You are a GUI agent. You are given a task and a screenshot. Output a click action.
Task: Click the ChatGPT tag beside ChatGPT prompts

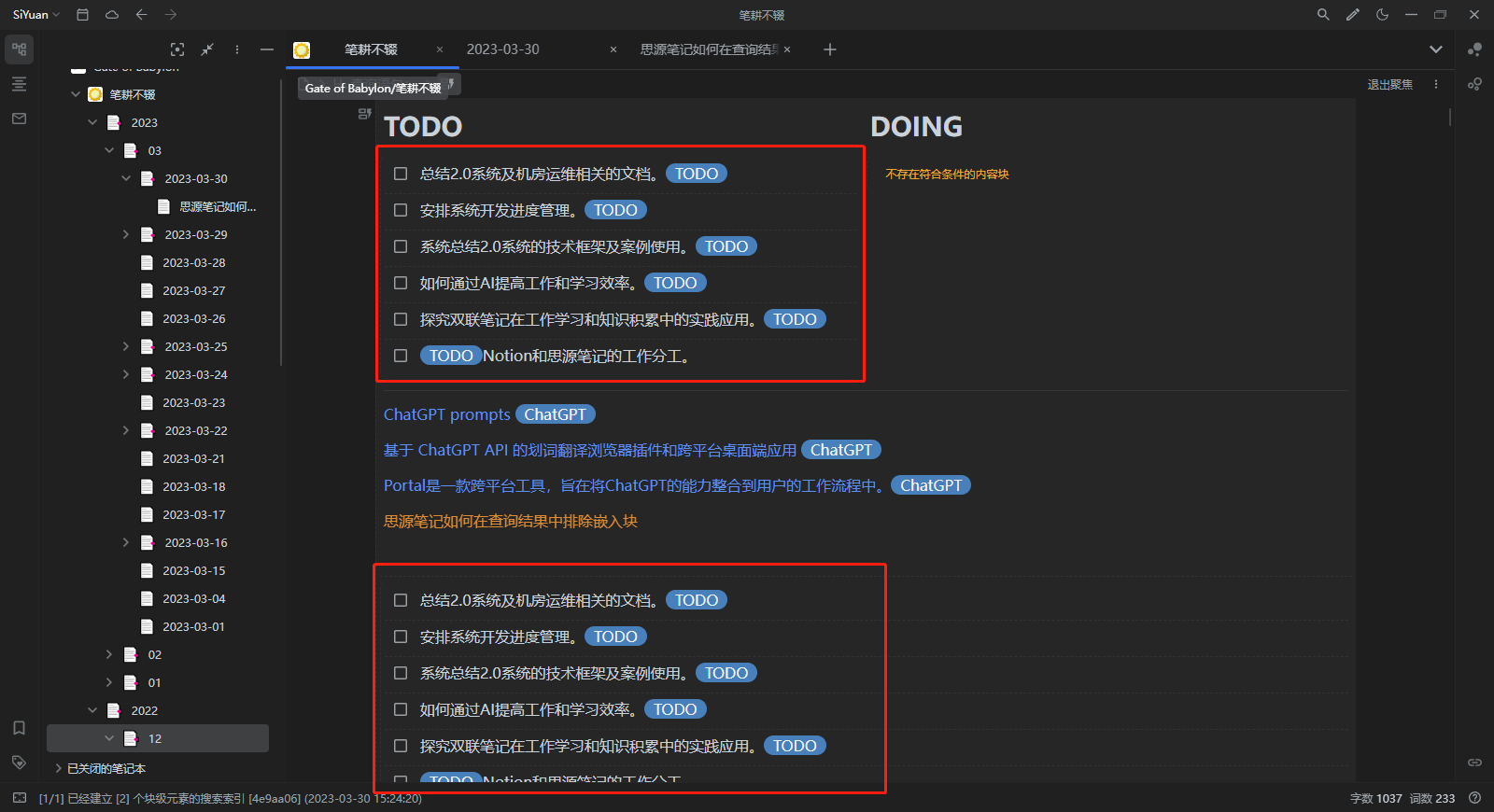[x=556, y=414]
